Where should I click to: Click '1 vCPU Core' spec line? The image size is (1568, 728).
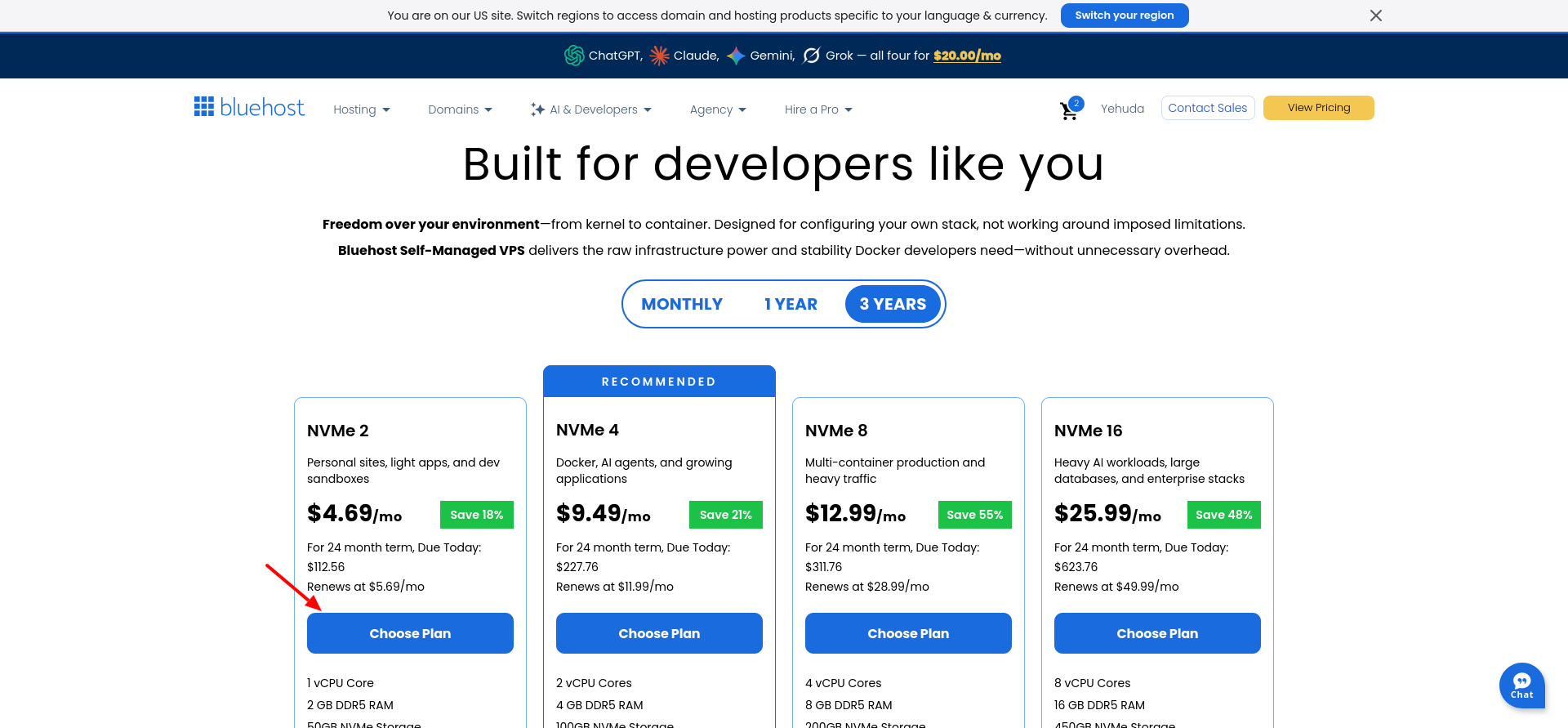(341, 683)
